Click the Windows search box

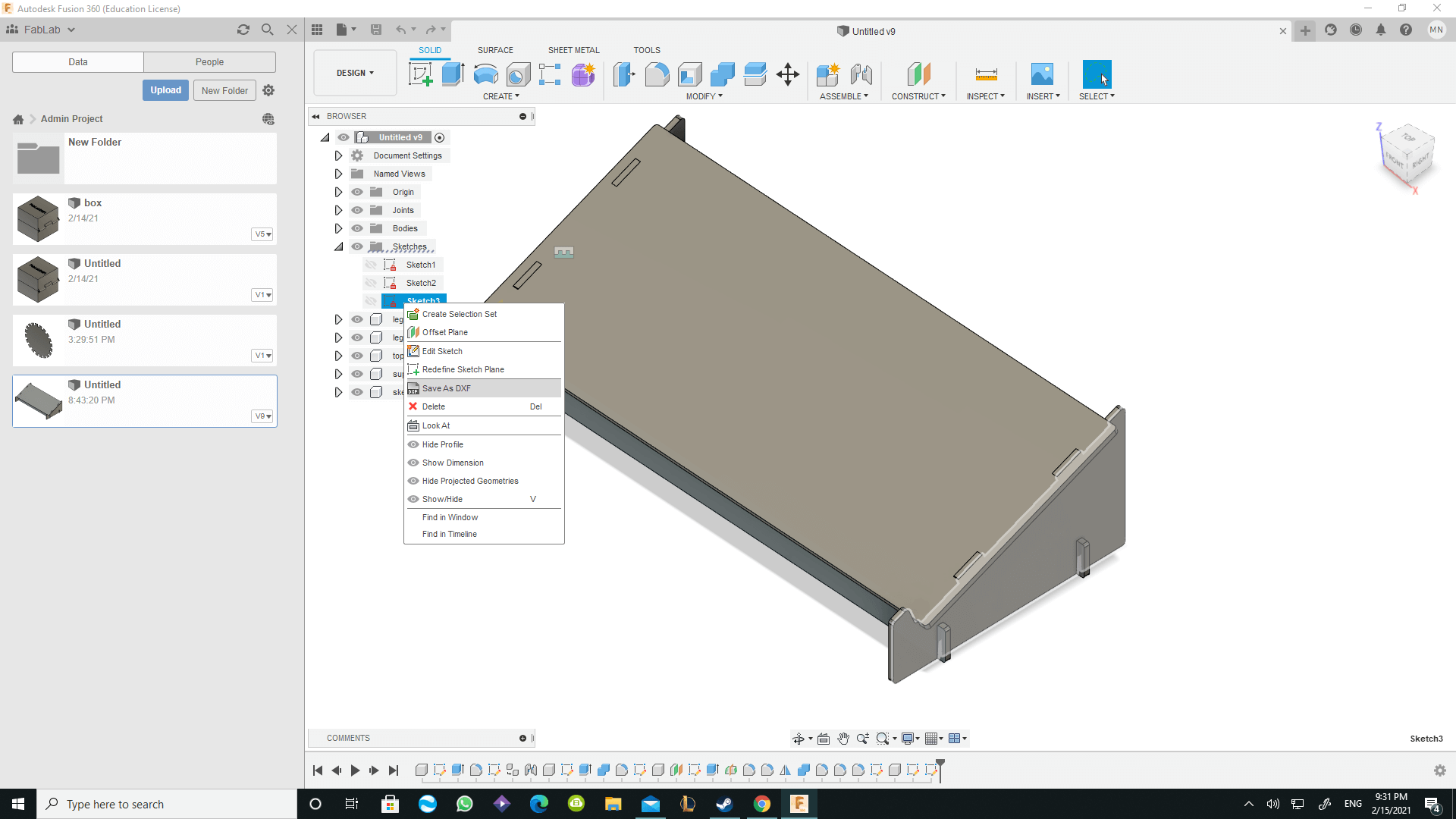click(x=167, y=804)
